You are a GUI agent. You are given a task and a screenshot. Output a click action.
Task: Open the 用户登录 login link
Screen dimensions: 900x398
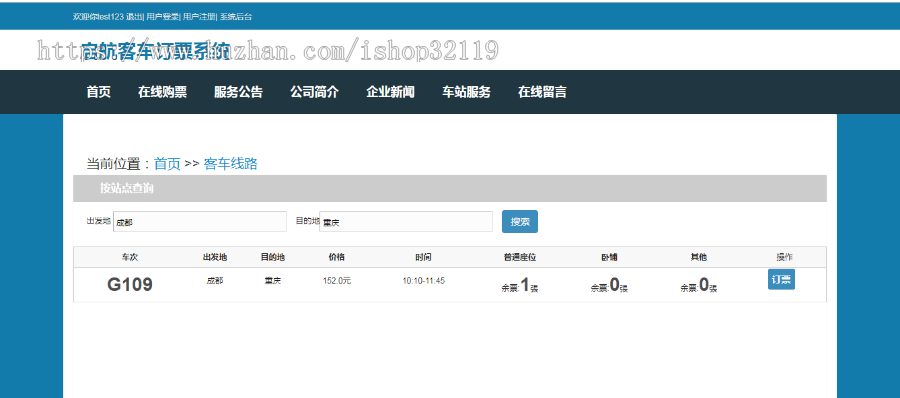tap(162, 17)
